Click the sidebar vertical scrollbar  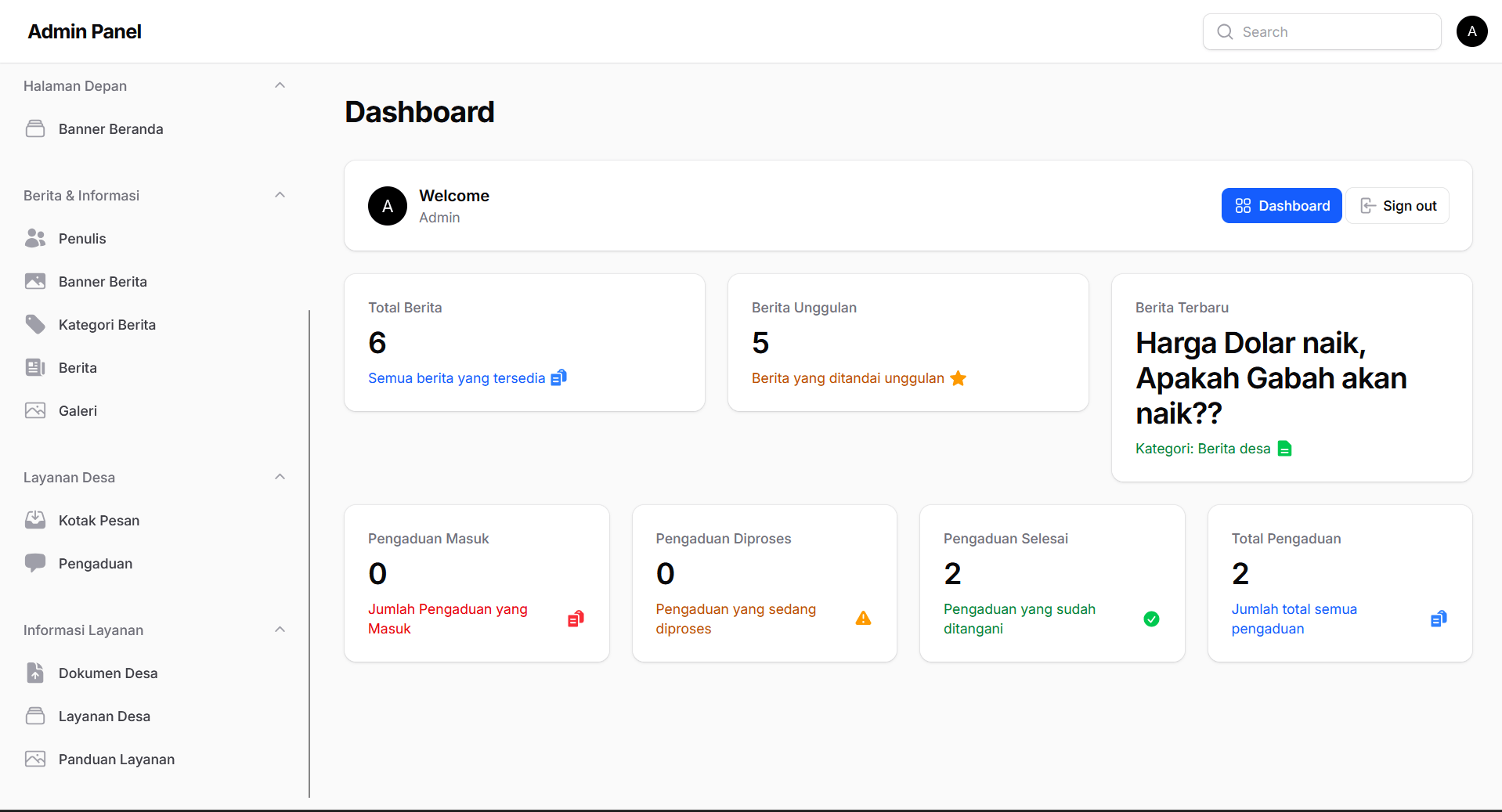(309, 554)
